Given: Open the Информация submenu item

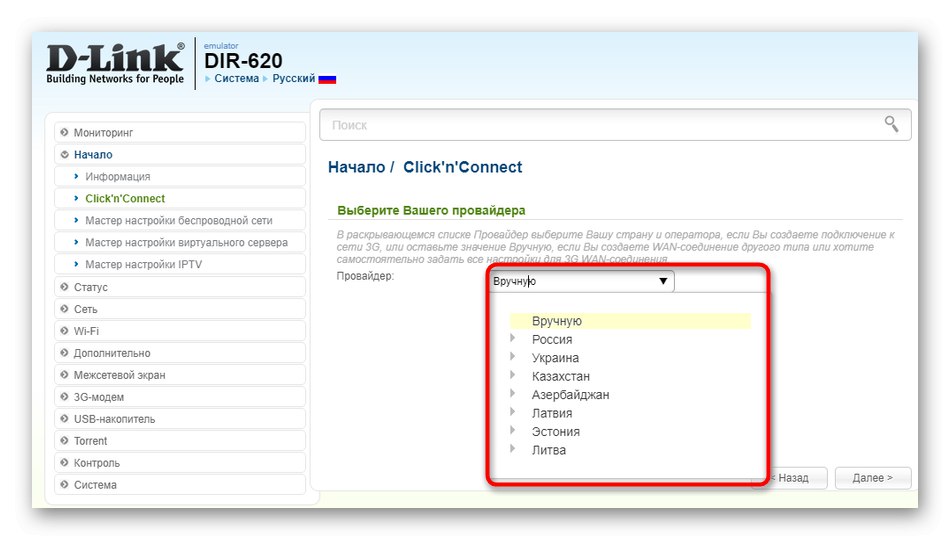Looking at the screenshot, I should coord(180,176).
